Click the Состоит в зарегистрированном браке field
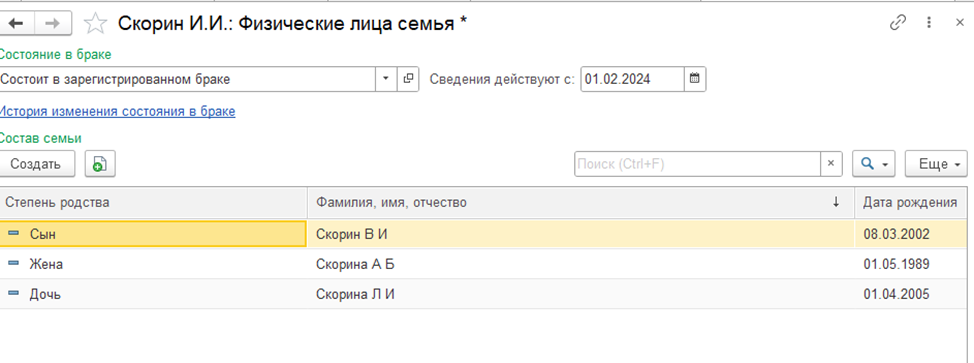This screenshot has height=363, width=974. coord(188,79)
